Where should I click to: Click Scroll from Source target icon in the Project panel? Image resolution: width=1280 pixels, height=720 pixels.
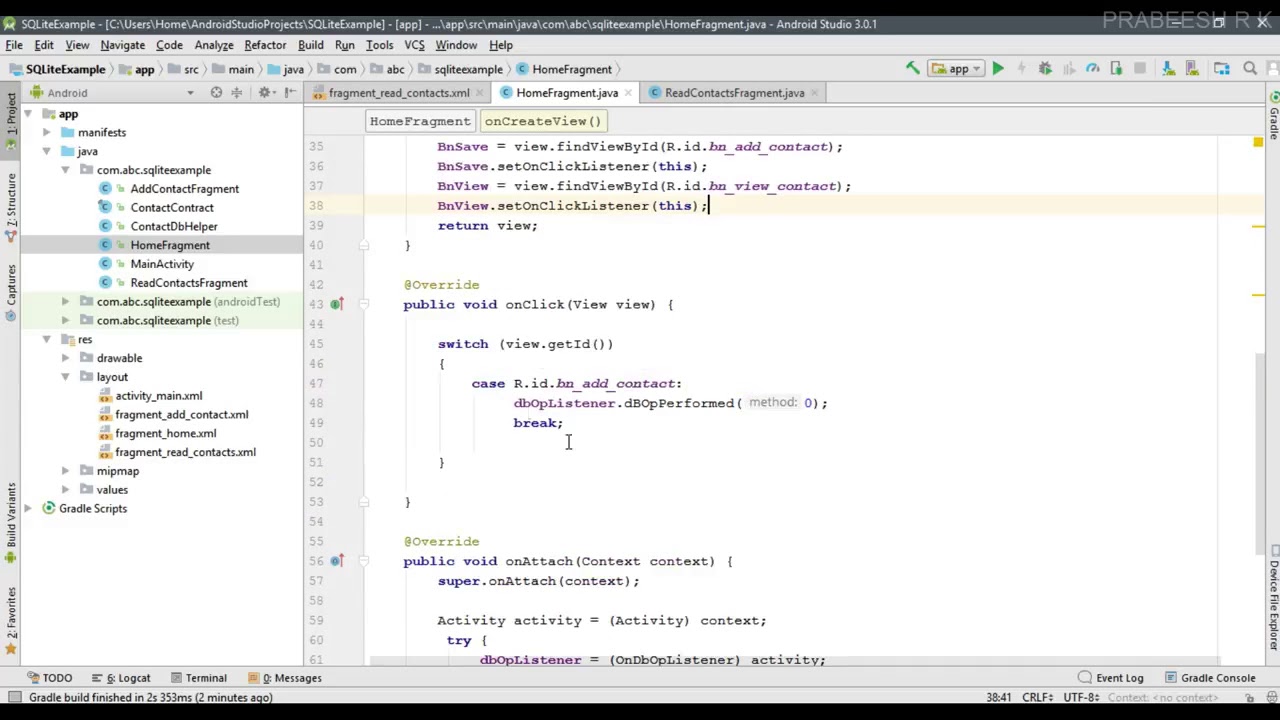click(x=216, y=93)
